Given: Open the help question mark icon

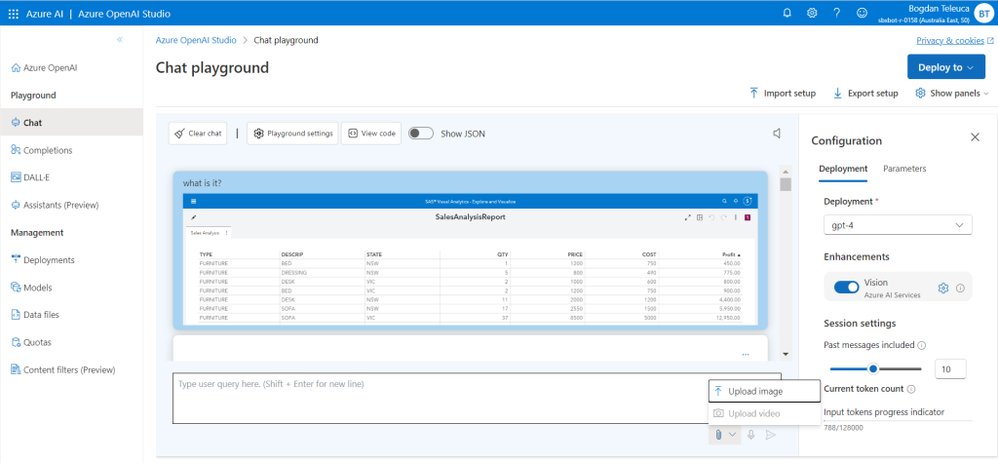Looking at the screenshot, I should [x=837, y=13].
